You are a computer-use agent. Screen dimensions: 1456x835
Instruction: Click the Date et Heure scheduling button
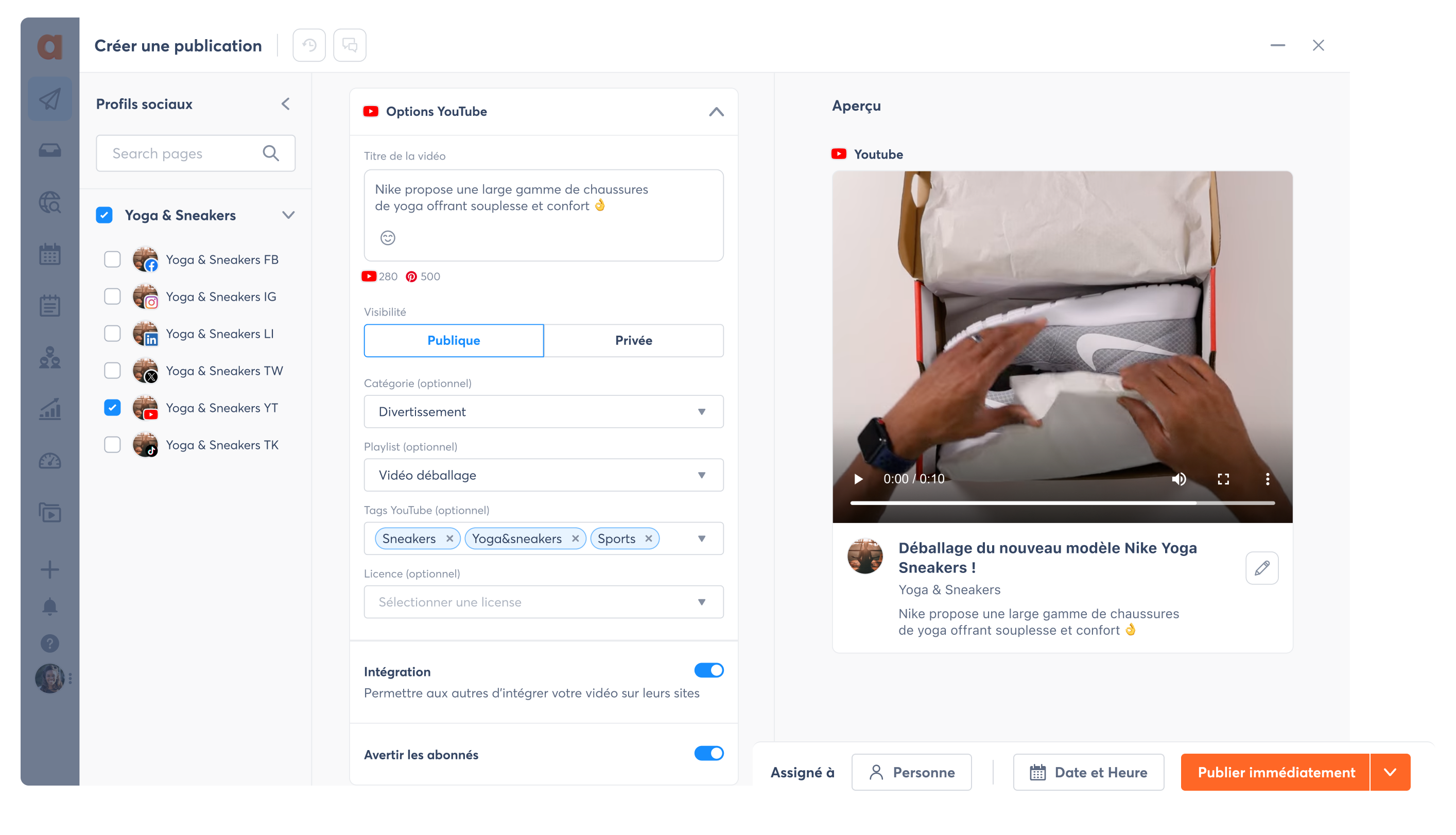[x=1089, y=772]
